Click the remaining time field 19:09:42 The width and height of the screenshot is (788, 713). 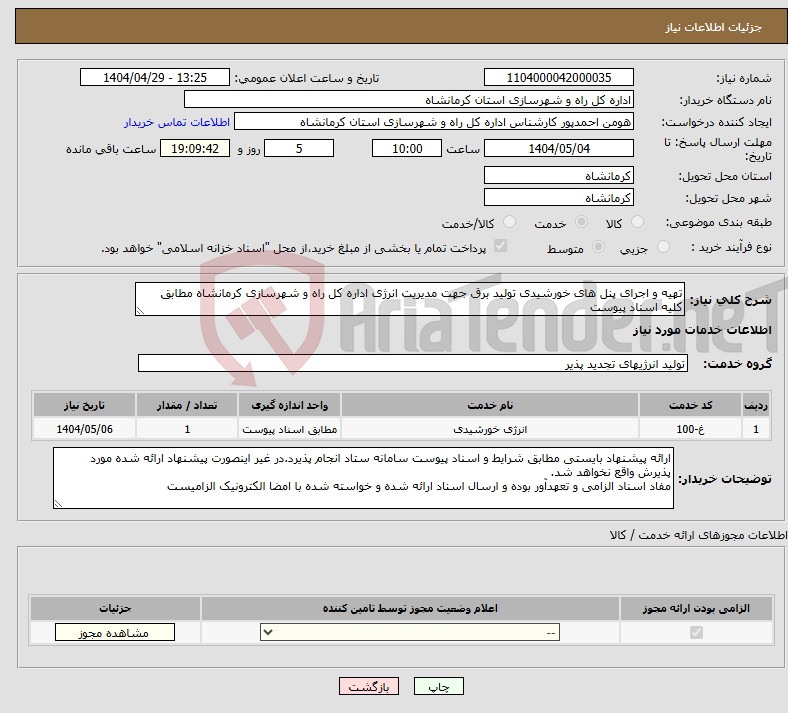[x=195, y=148]
